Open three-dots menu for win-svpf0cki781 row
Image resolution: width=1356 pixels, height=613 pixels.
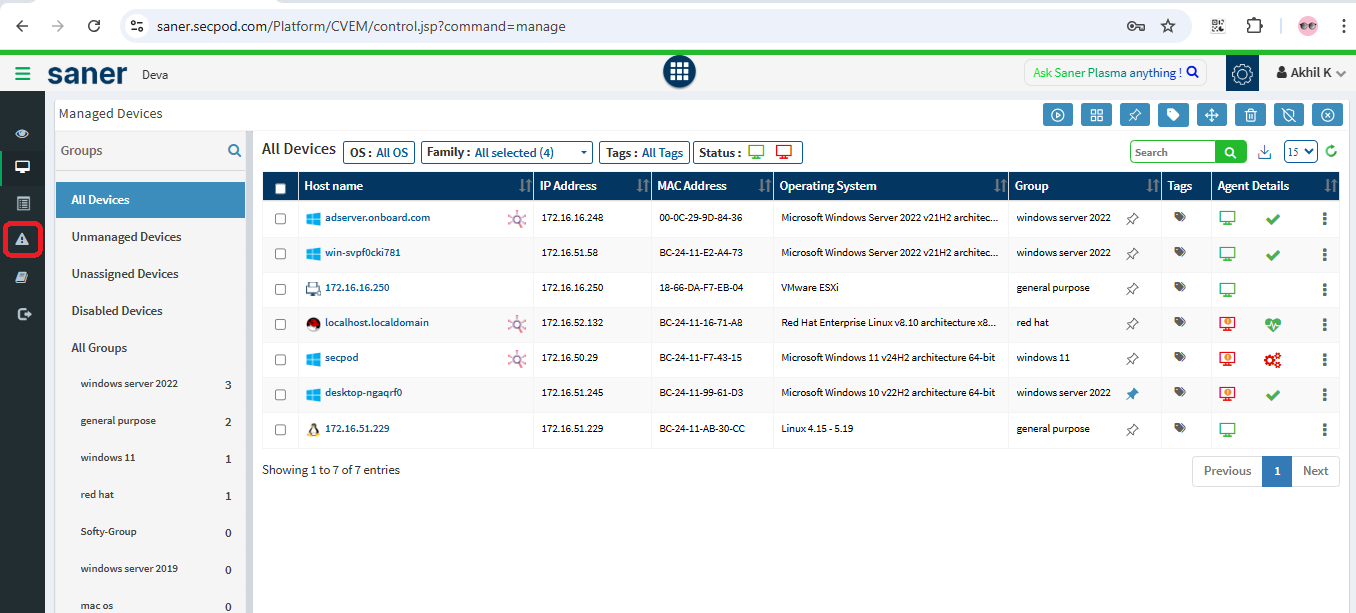(x=1324, y=254)
